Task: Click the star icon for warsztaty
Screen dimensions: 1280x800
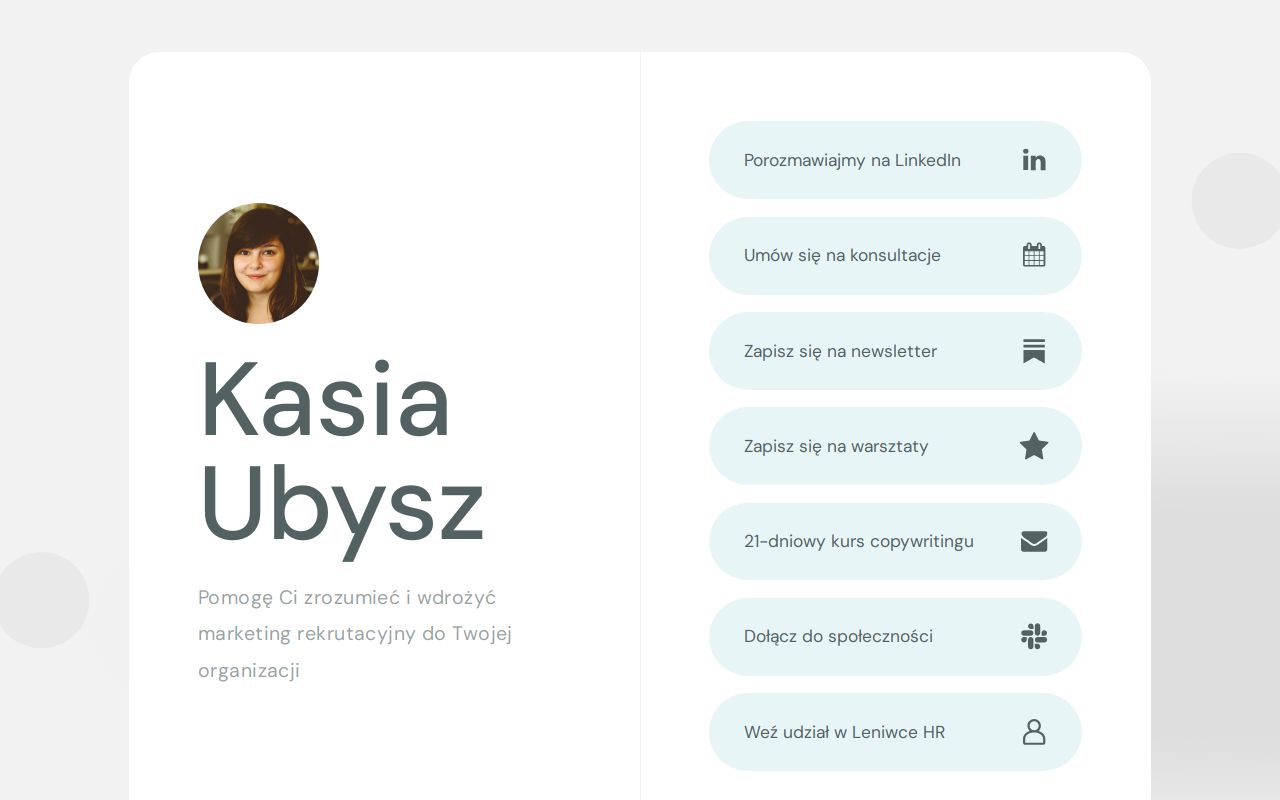Action: click(x=1034, y=446)
